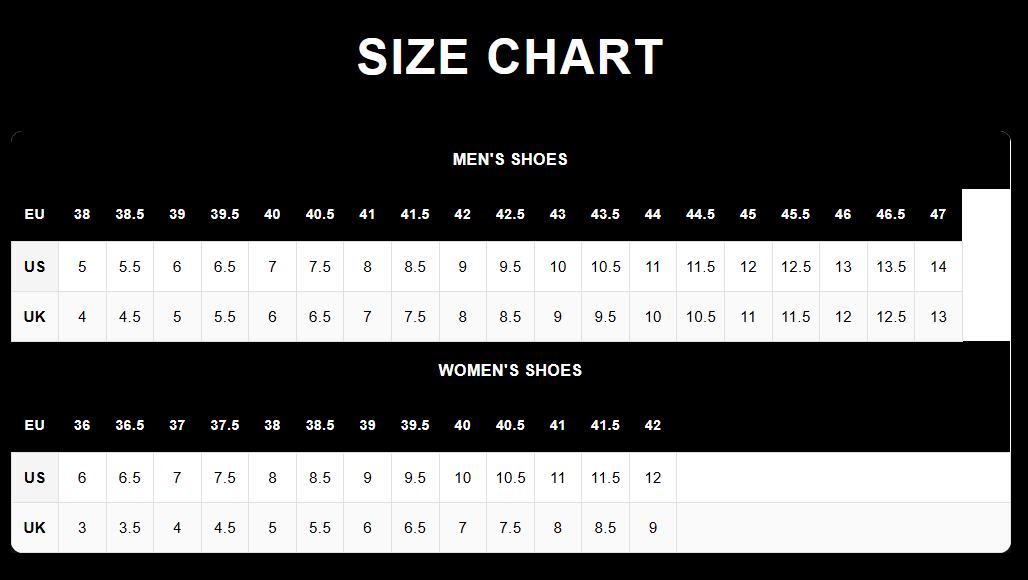Click men's table EU row label
Screen dimensions: 1028x580
pos(35,214)
